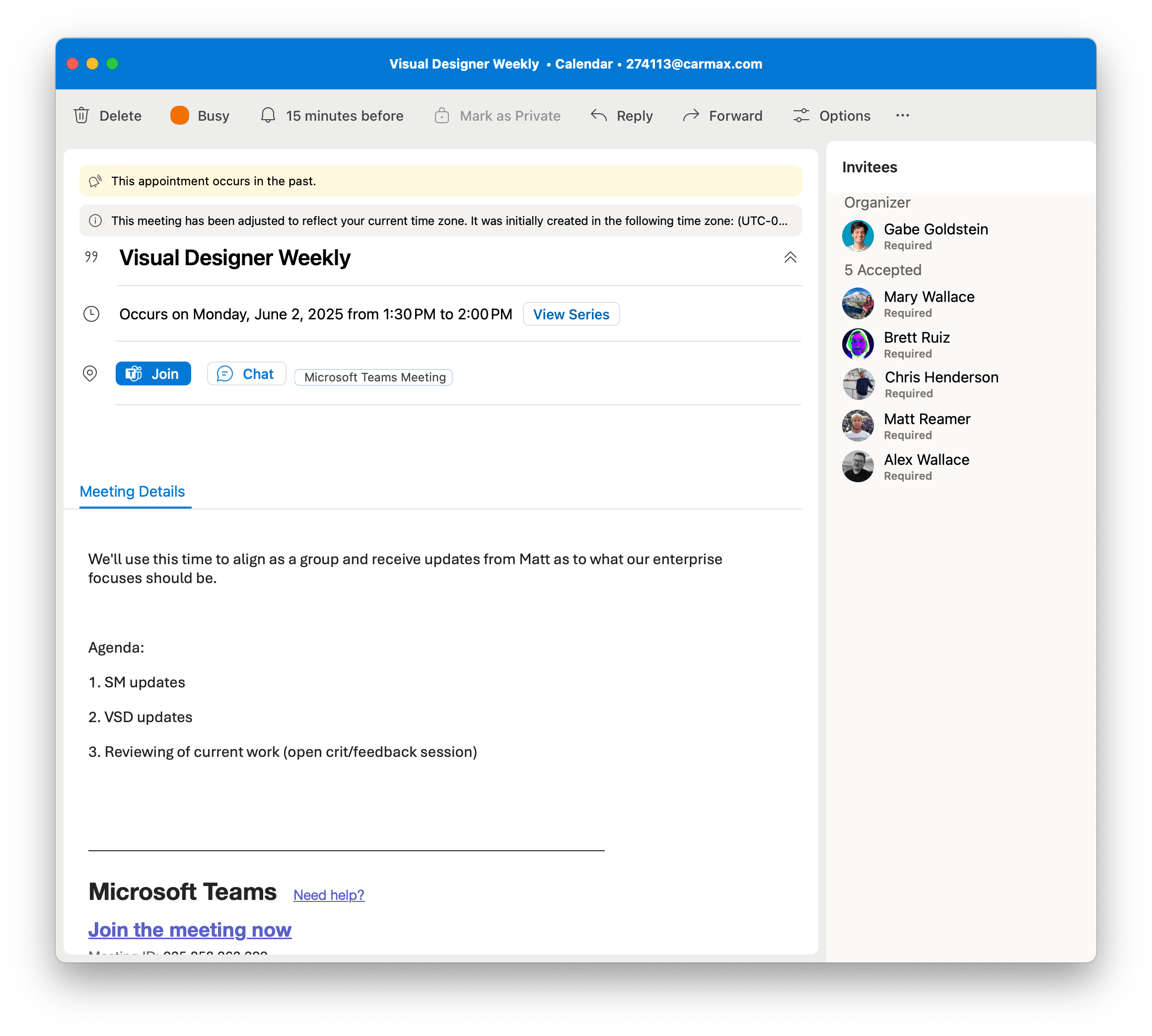The image size is (1152, 1036).
Task: Click the clock icon beside meeting time
Action: click(91, 314)
